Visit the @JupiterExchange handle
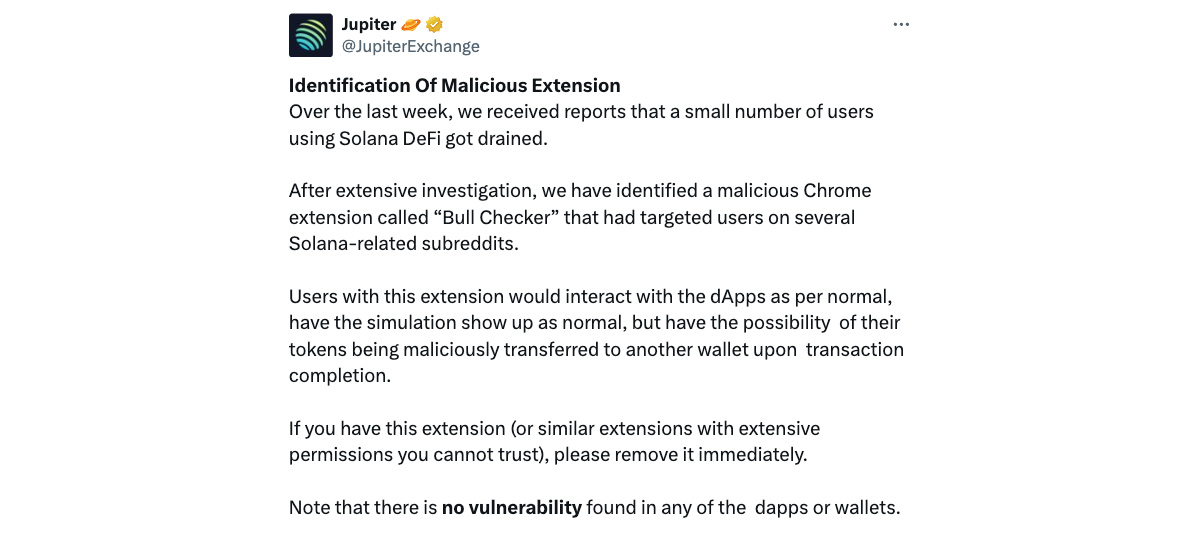1200x542 pixels. pos(410,46)
